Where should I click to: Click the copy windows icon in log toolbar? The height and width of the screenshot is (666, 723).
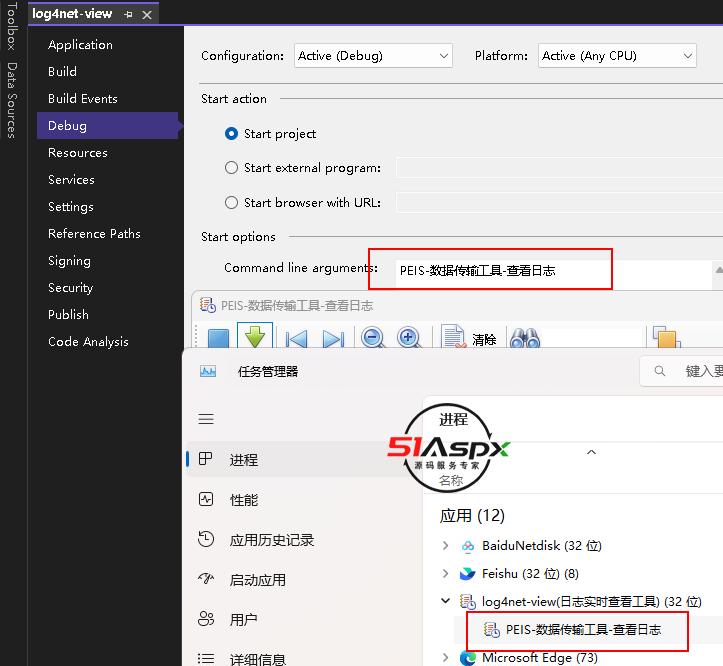point(666,337)
